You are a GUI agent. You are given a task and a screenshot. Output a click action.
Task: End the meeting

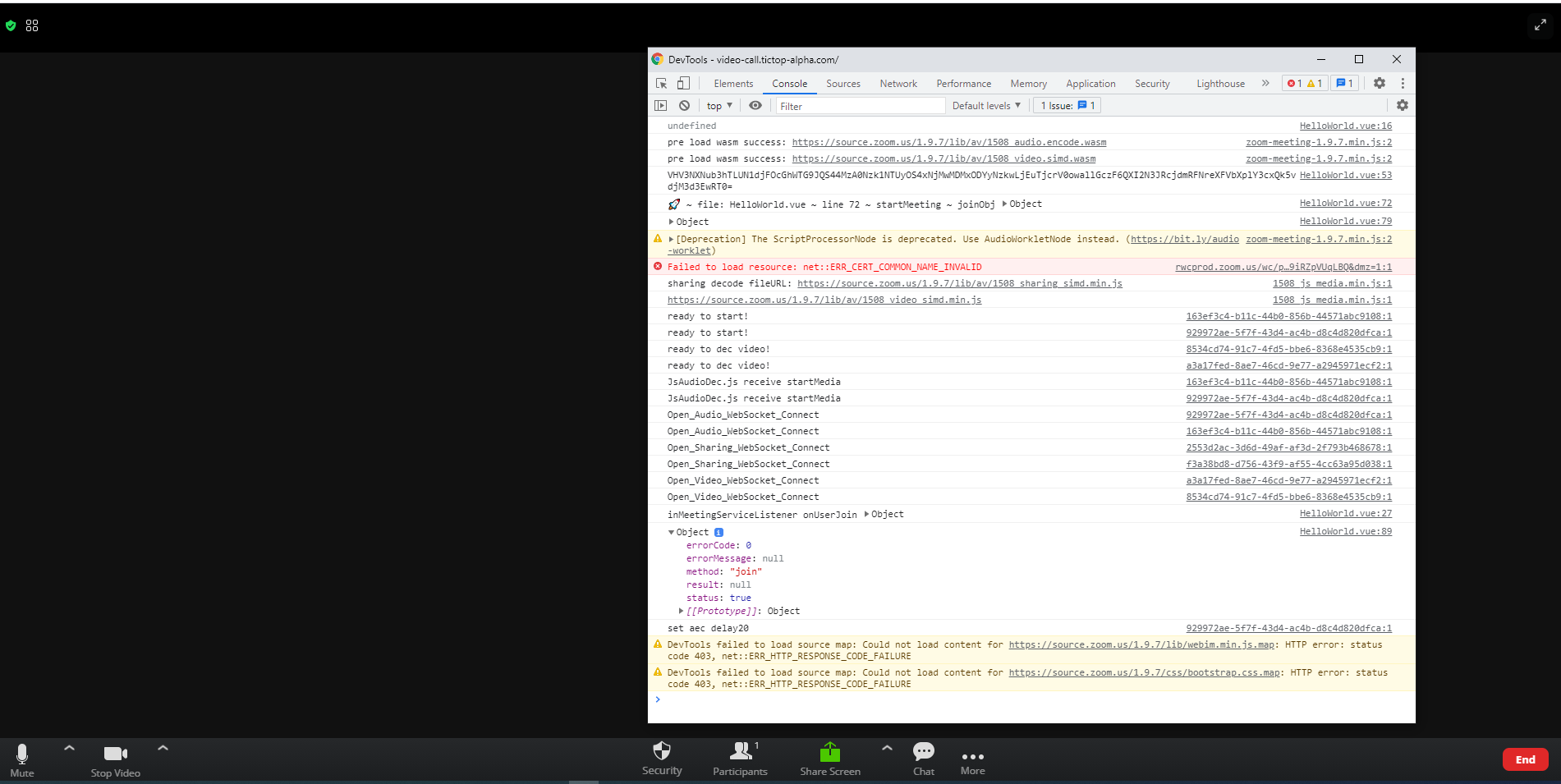[x=1526, y=759]
